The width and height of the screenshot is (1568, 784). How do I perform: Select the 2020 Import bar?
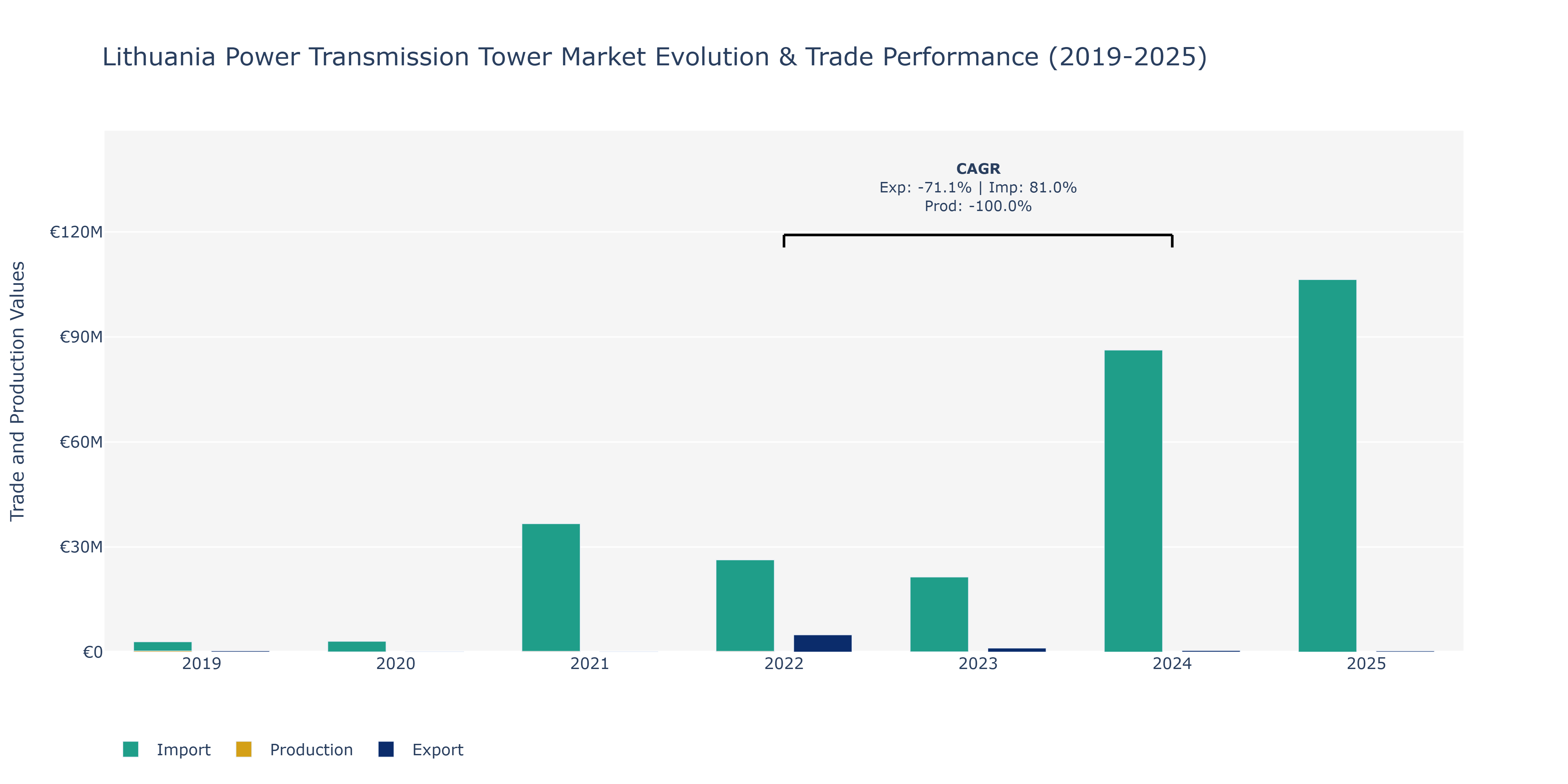click(357, 646)
